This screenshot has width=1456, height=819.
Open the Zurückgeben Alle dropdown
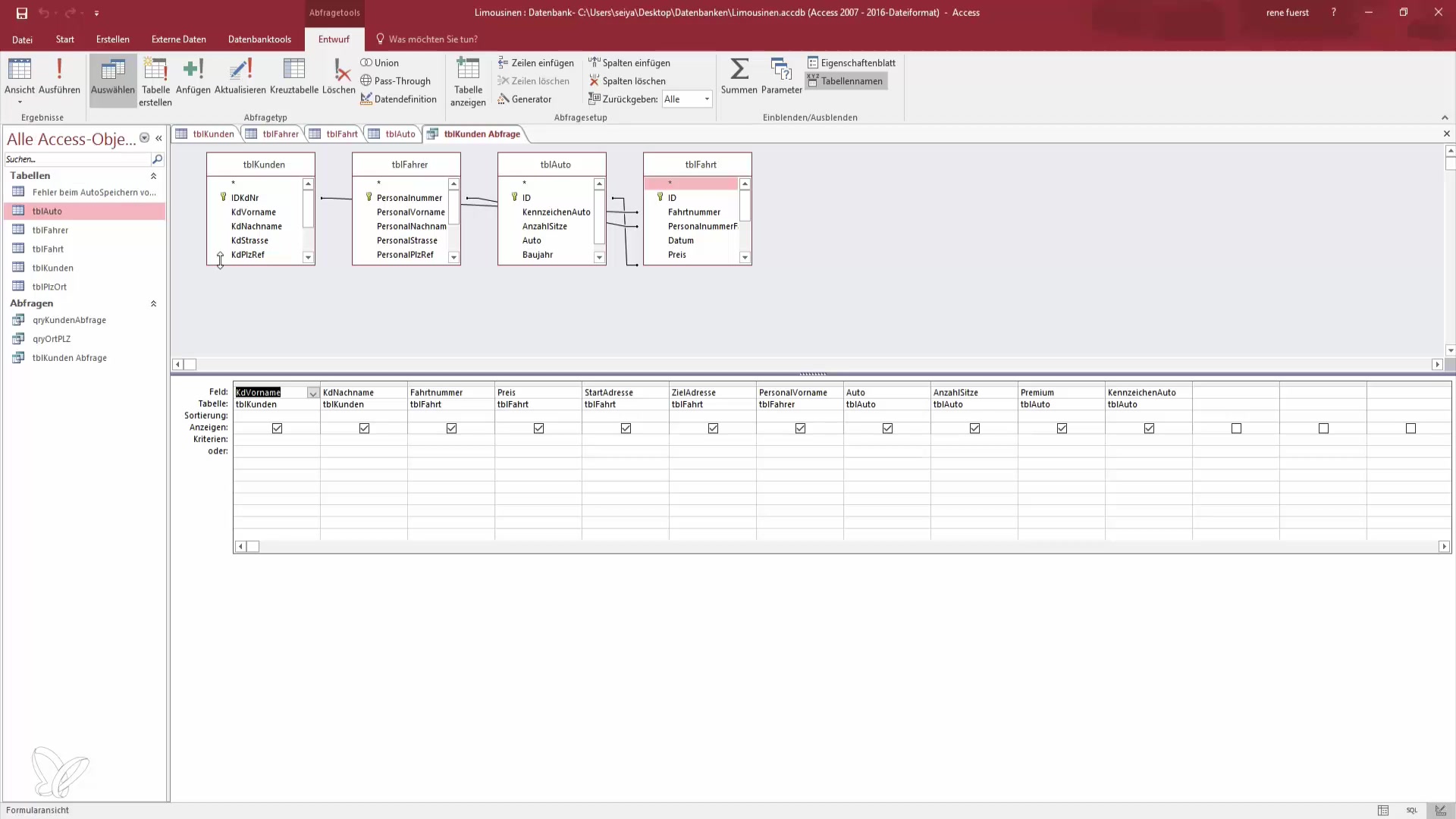(706, 99)
